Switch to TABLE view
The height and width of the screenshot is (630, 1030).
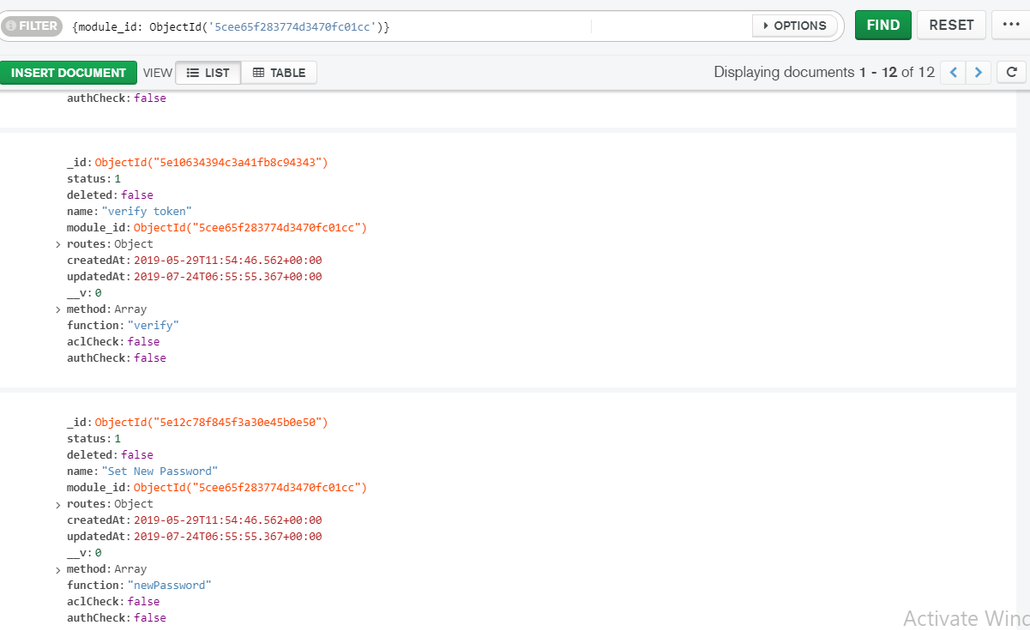pyautogui.click(x=279, y=73)
